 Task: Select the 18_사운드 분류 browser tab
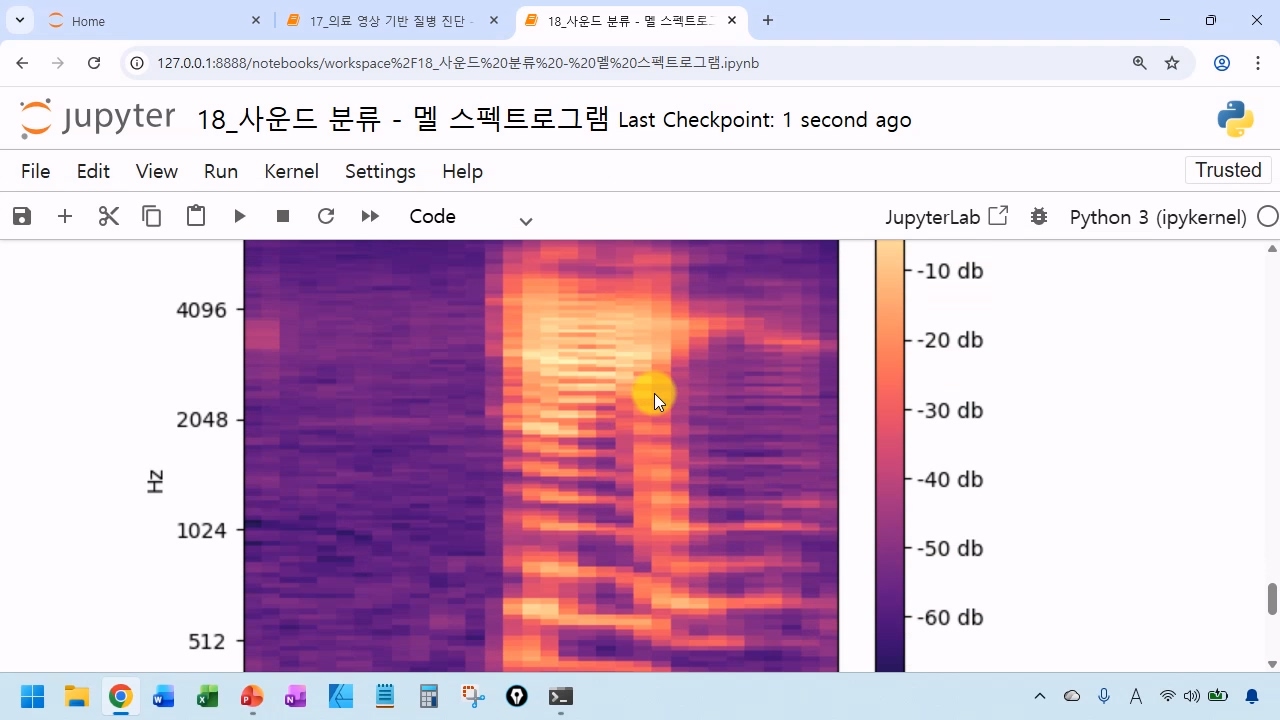tap(630, 21)
